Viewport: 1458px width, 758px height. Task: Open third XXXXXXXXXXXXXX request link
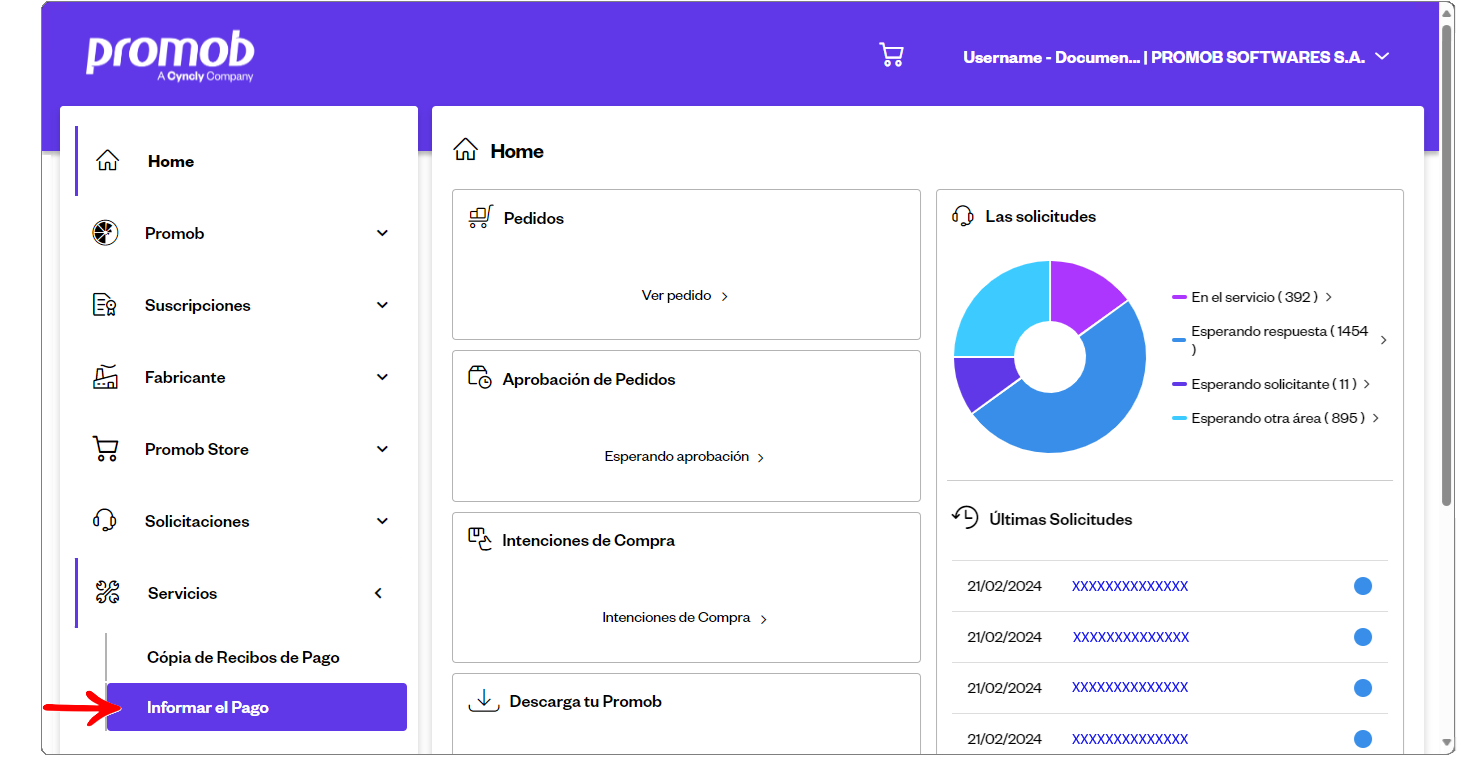[x=1130, y=688]
